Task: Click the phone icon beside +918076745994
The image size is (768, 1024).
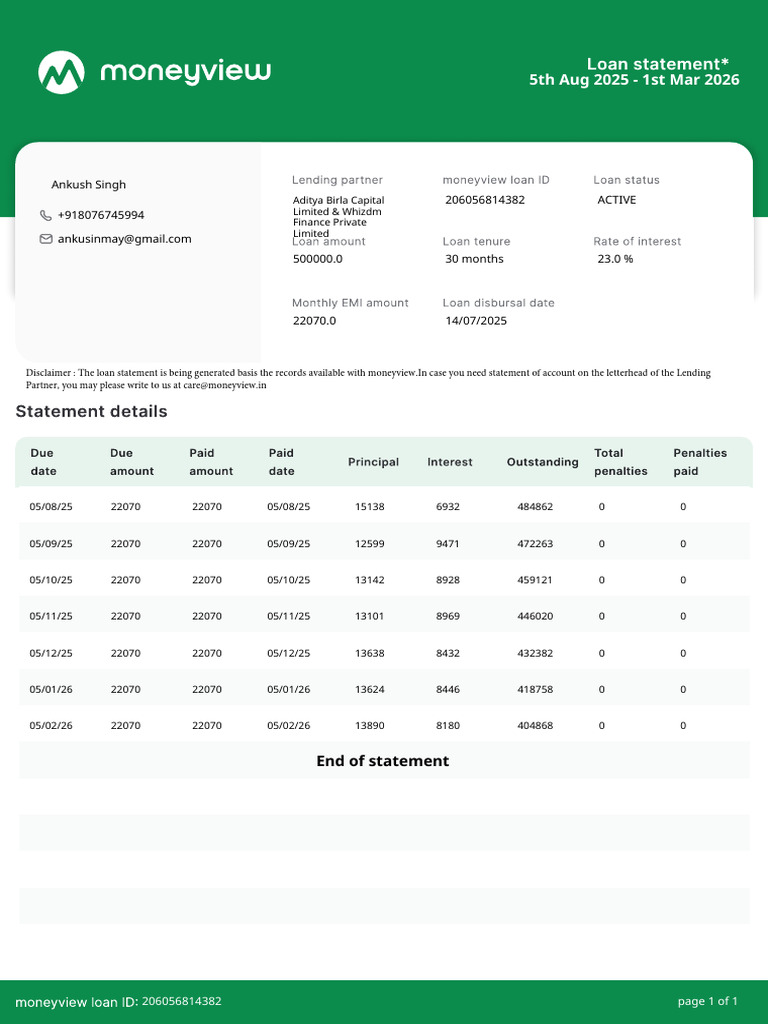Action: [46, 215]
